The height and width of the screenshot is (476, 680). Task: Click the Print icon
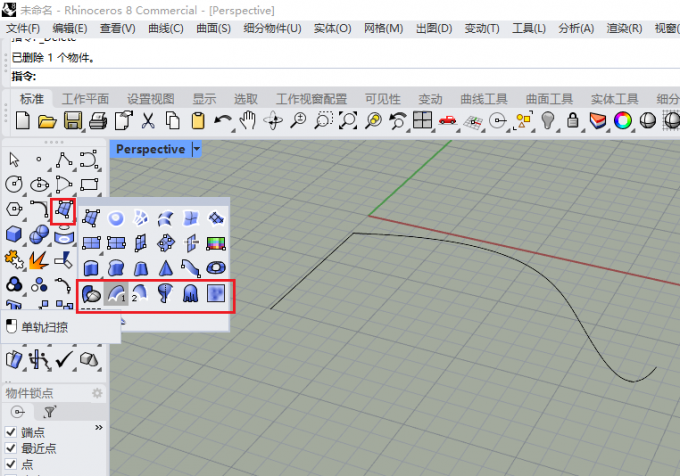[x=98, y=121]
